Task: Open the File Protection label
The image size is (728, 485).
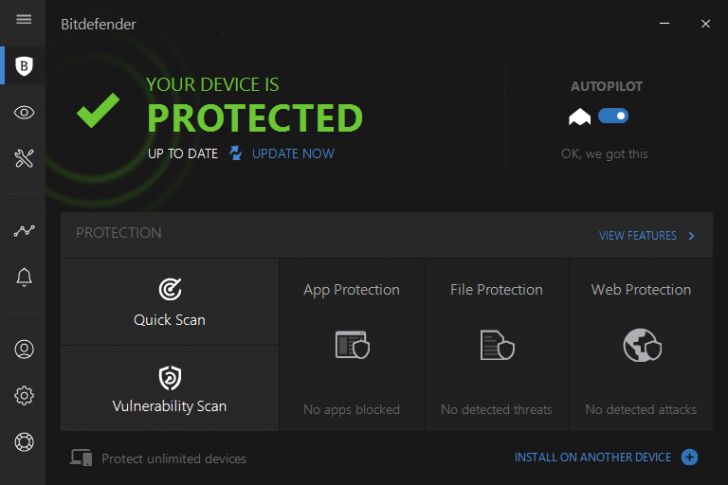Action: (496, 290)
